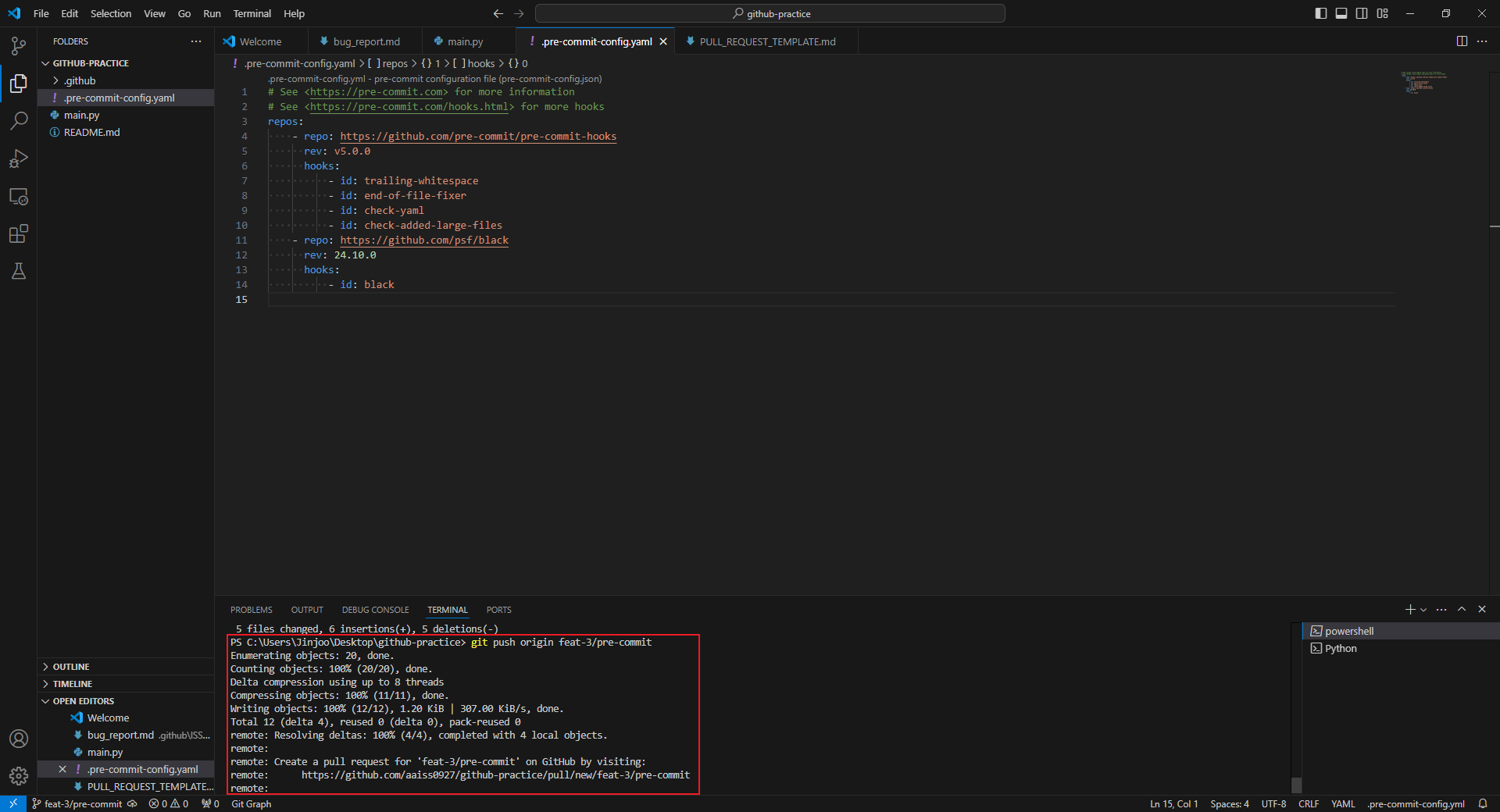Show errors and warnings in status bar
The image size is (1500, 812).
[x=169, y=803]
